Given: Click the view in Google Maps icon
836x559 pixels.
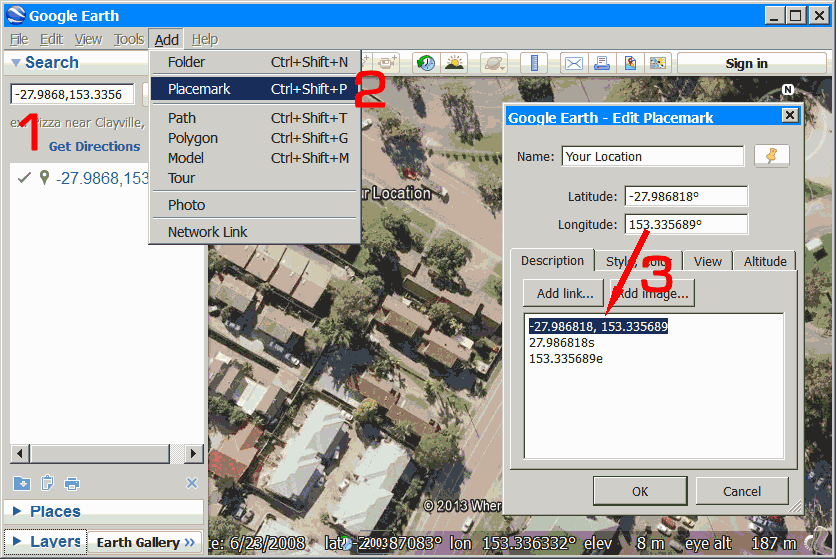Looking at the screenshot, I should coord(658,63).
